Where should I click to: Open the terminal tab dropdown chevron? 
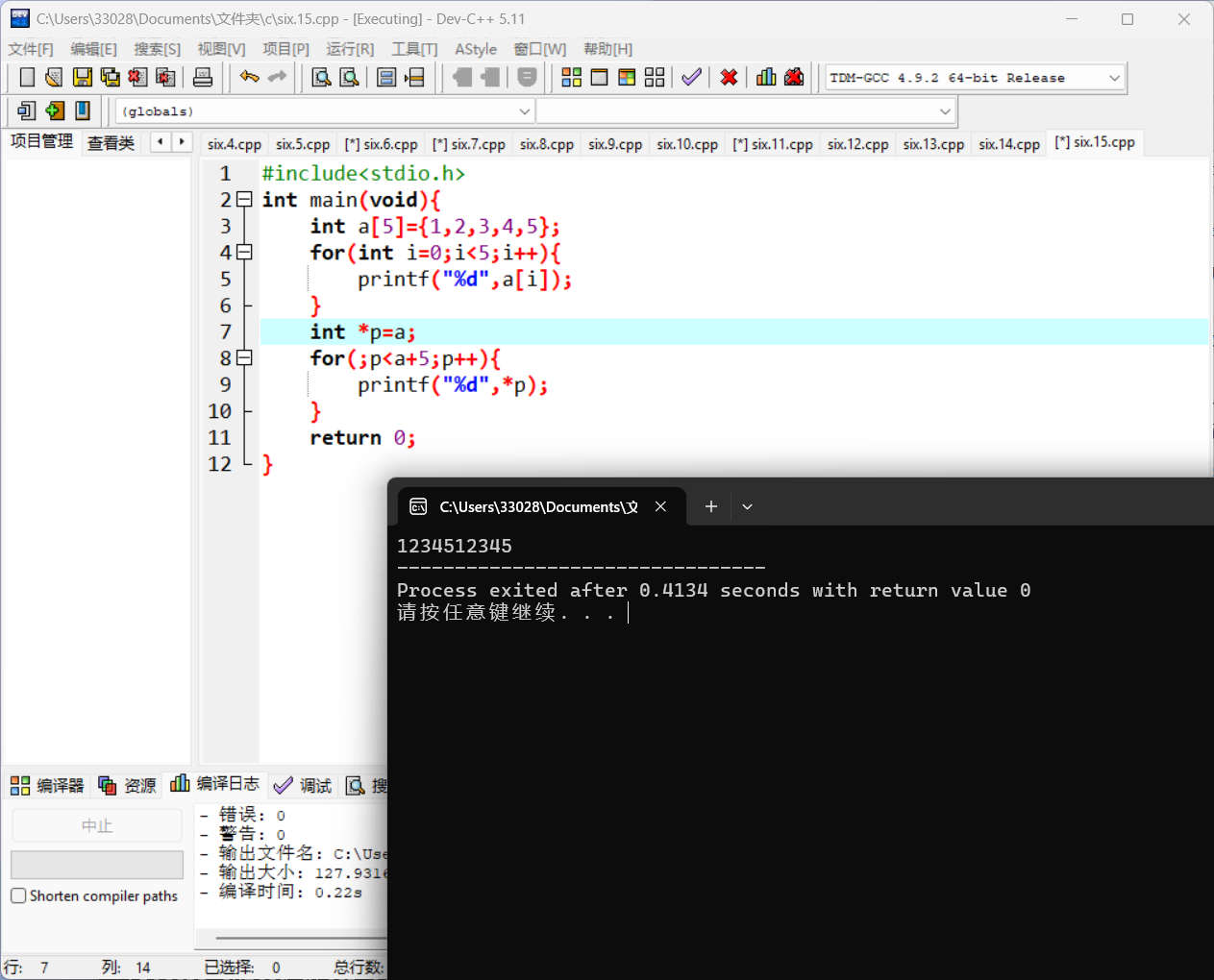click(x=747, y=506)
